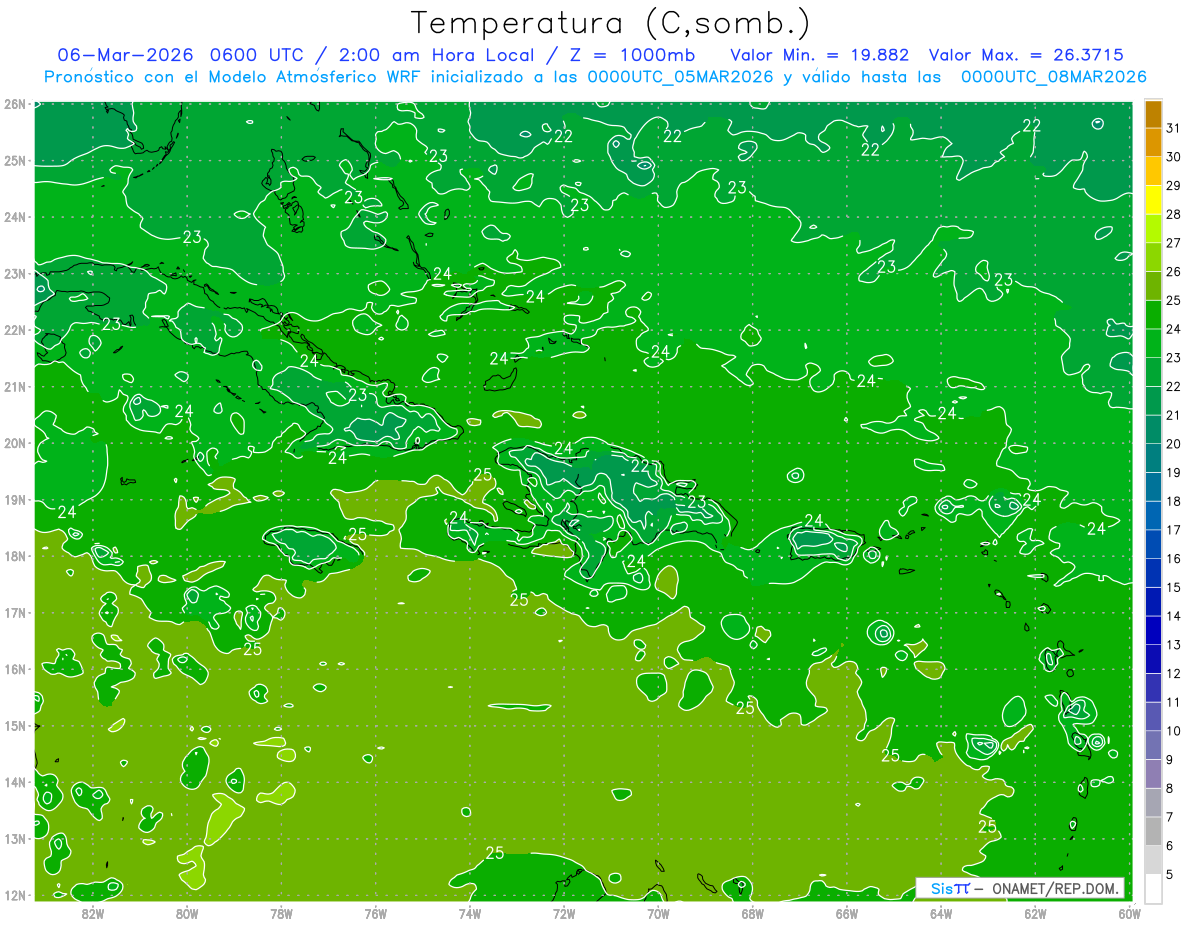Select the '0000UTC_05MAR2026' initialization time
The height and width of the screenshot is (927, 1200).
click(680, 77)
